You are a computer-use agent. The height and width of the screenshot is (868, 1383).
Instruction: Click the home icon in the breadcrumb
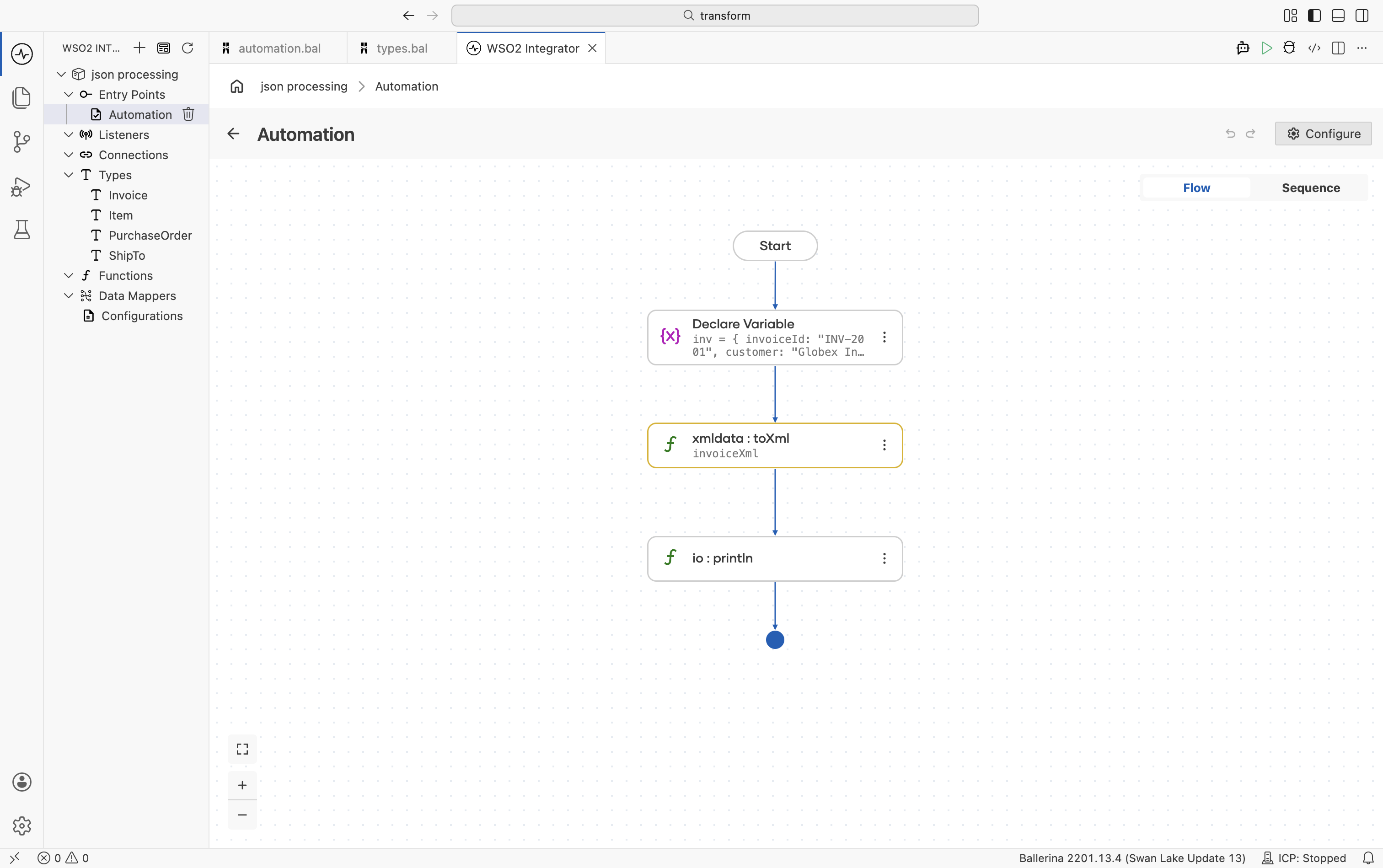(x=237, y=86)
